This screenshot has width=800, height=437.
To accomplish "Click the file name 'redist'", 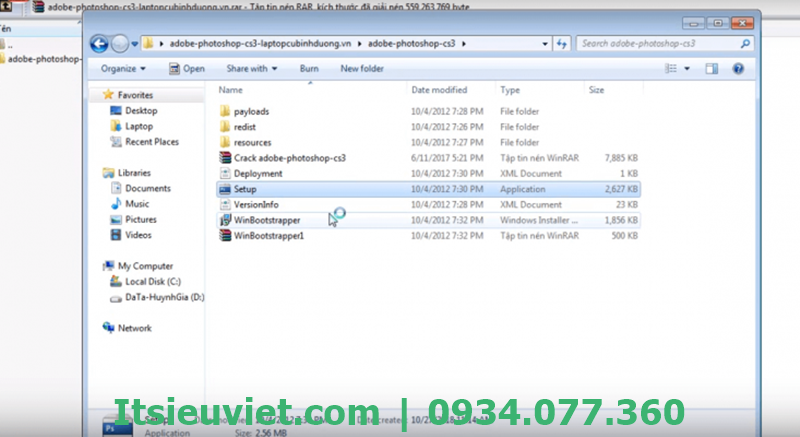I will coord(245,127).
